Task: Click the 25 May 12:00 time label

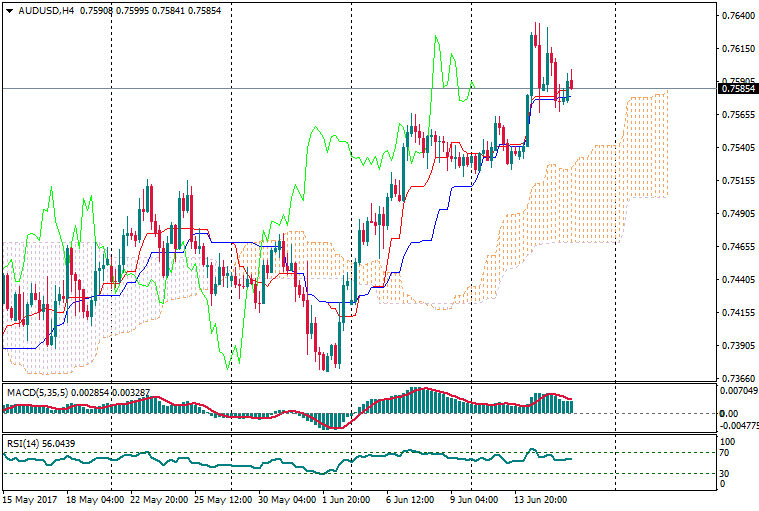Action: click(221, 498)
